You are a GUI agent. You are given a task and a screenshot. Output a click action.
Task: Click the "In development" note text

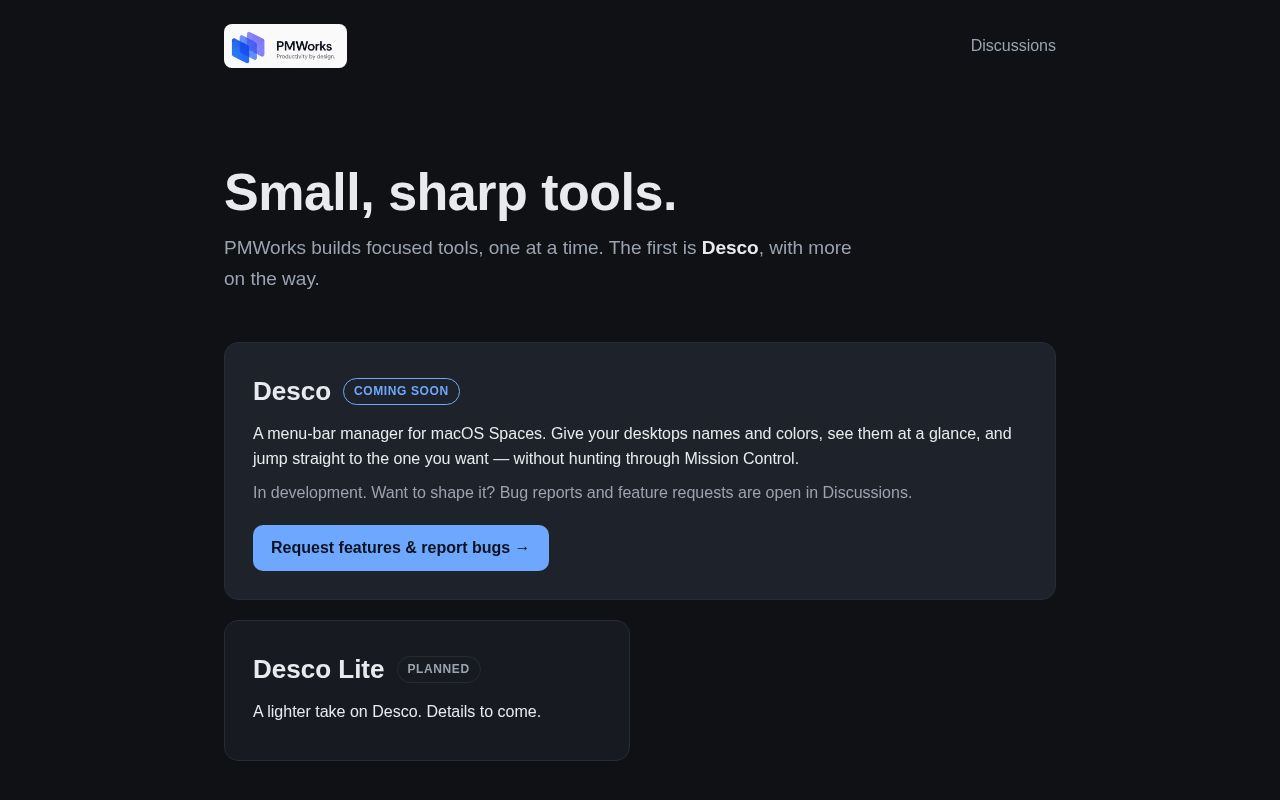click(x=582, y=493)
